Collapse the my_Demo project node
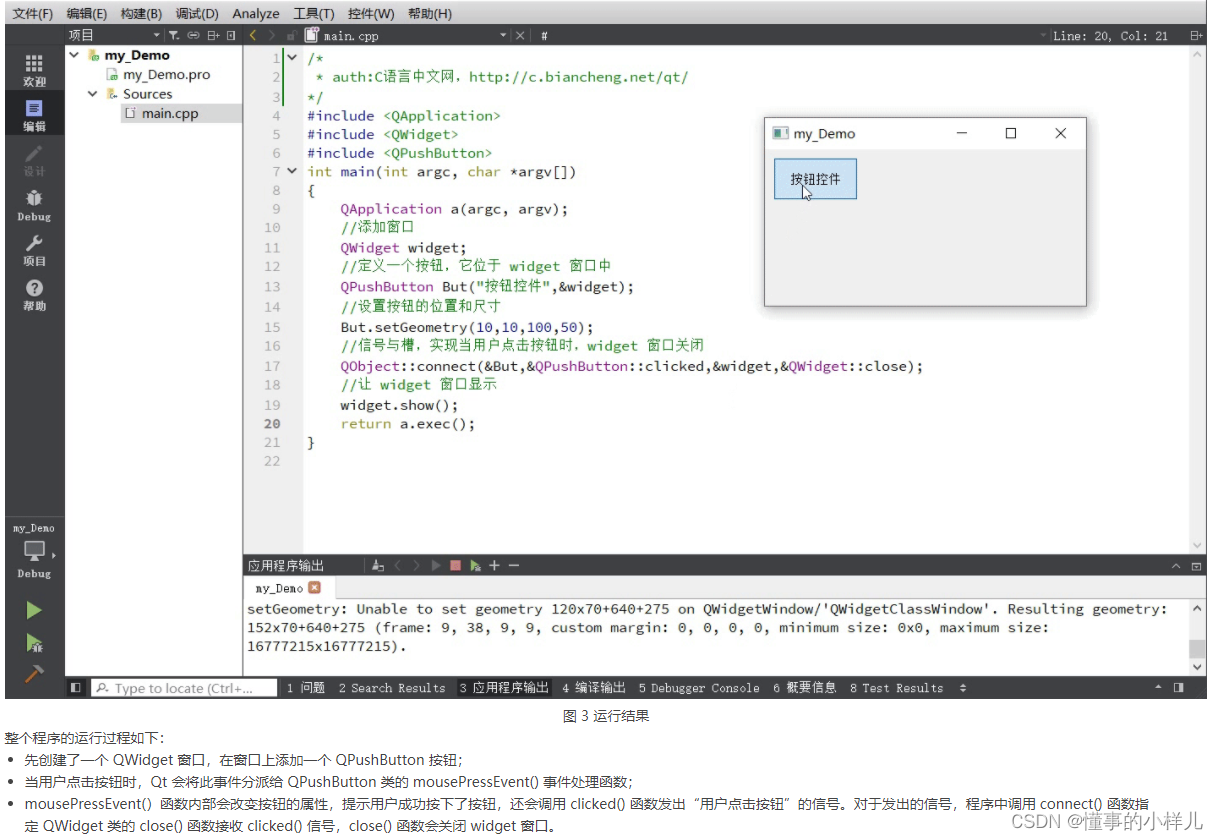 pyautogui.click(x=76, y=55)
